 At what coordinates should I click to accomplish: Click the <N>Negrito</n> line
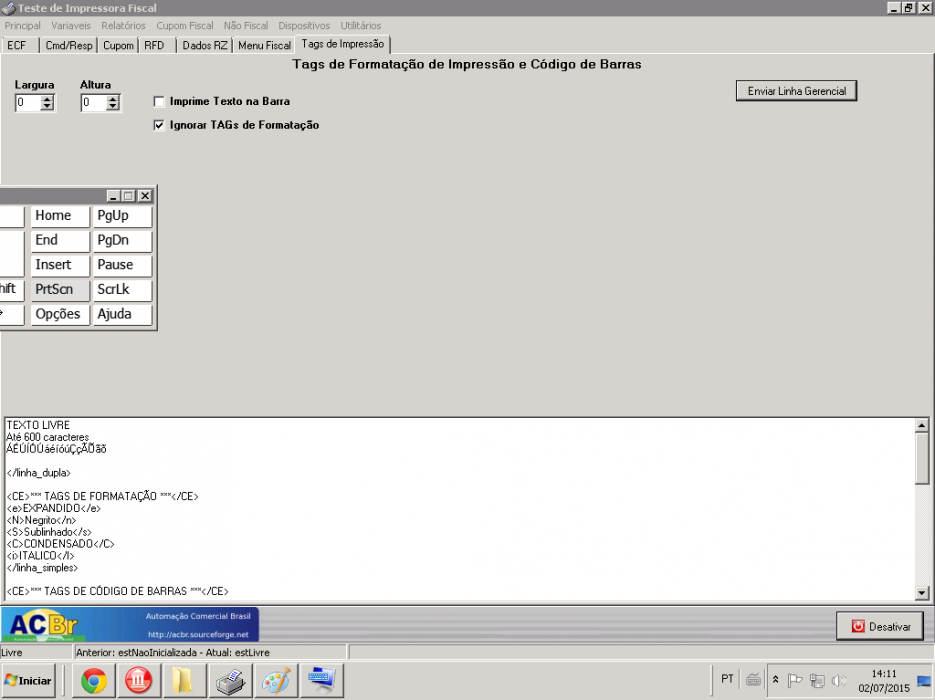(x=41, y=520)
